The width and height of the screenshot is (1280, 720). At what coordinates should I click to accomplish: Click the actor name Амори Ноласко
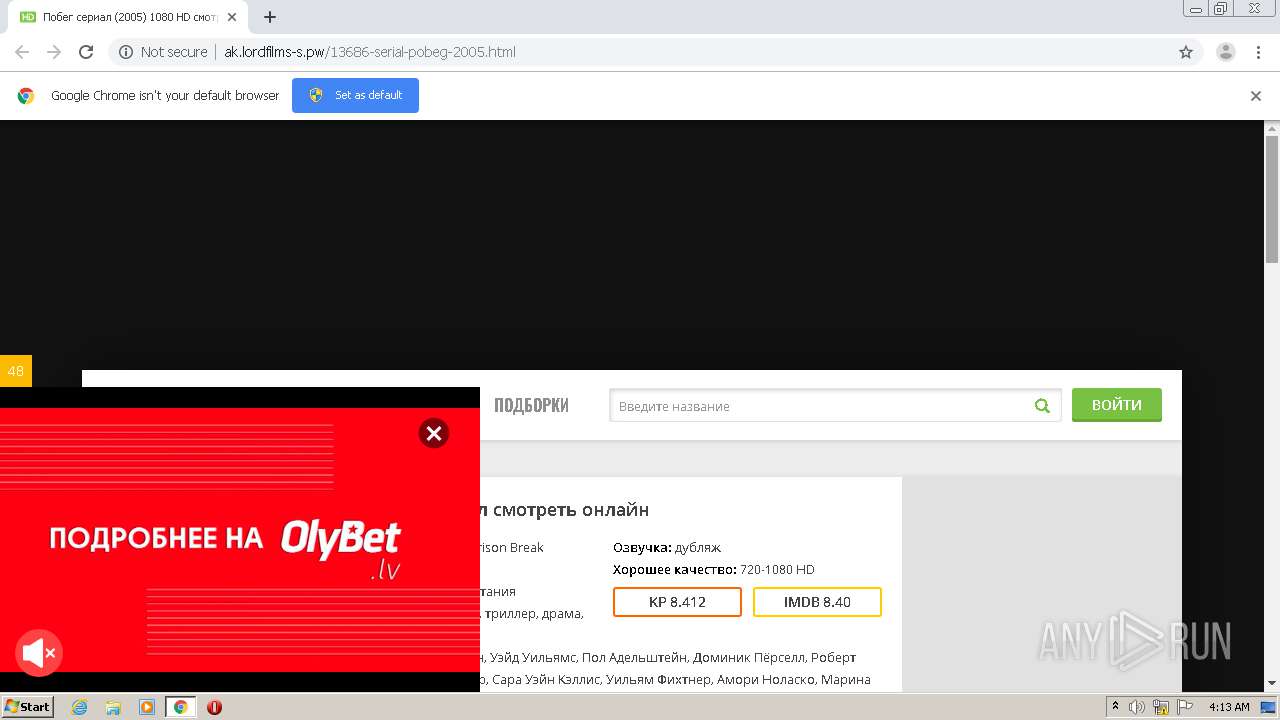point(765,679)
